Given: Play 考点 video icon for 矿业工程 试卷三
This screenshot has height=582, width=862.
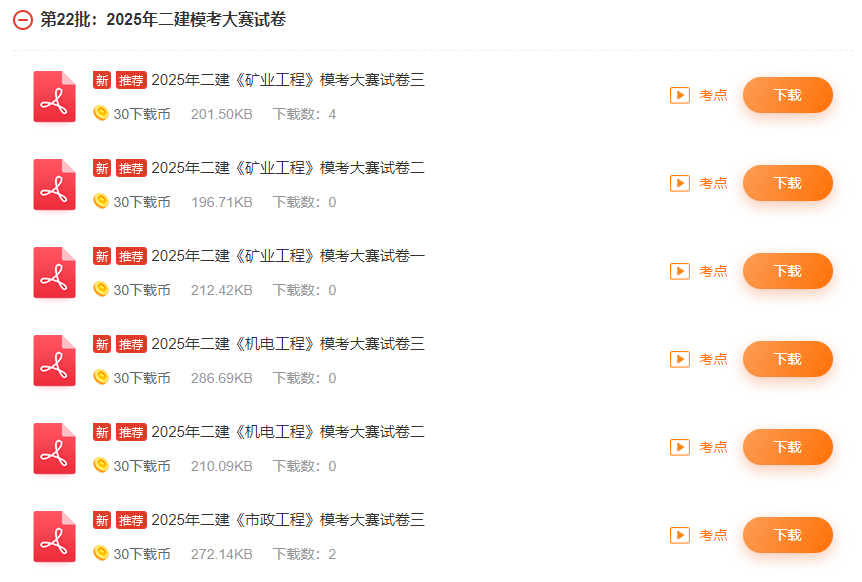Looking at the screenshot, I should point(680,95).
